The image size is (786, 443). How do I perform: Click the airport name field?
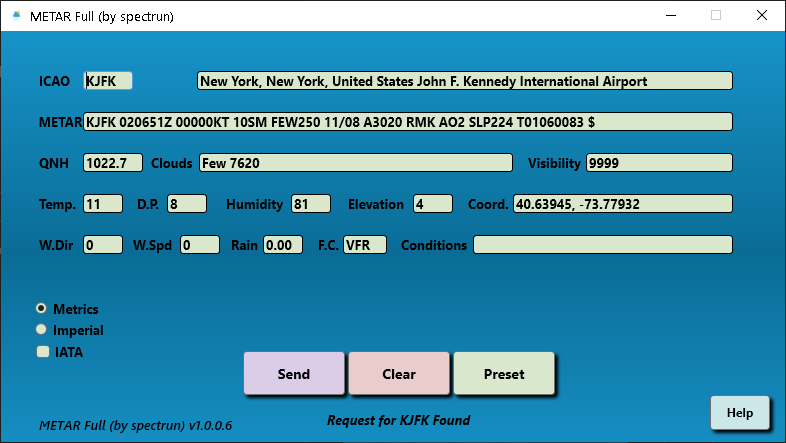(x=465, y=81)
